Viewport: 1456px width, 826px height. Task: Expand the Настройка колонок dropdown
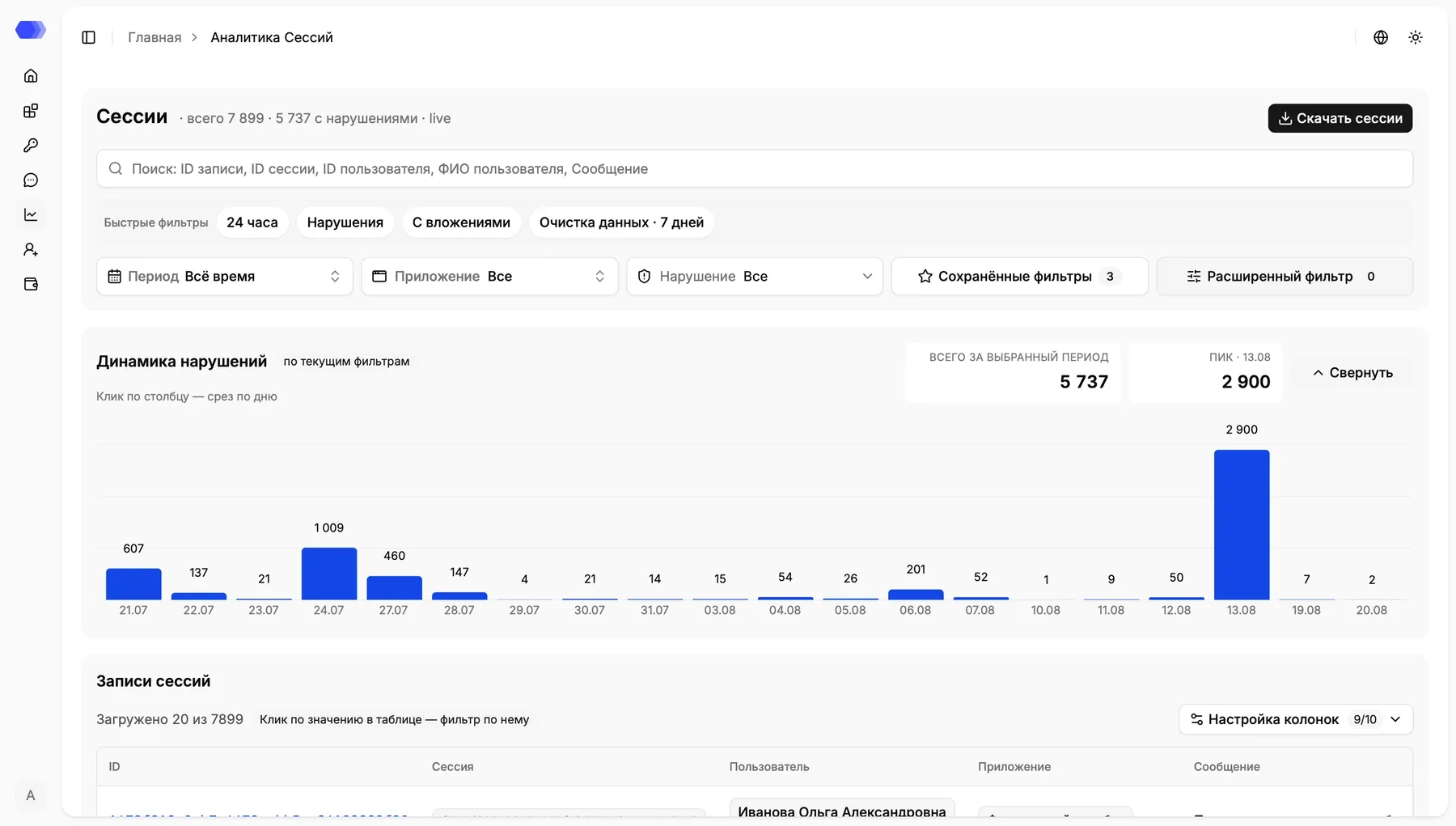click(1296, 719)
